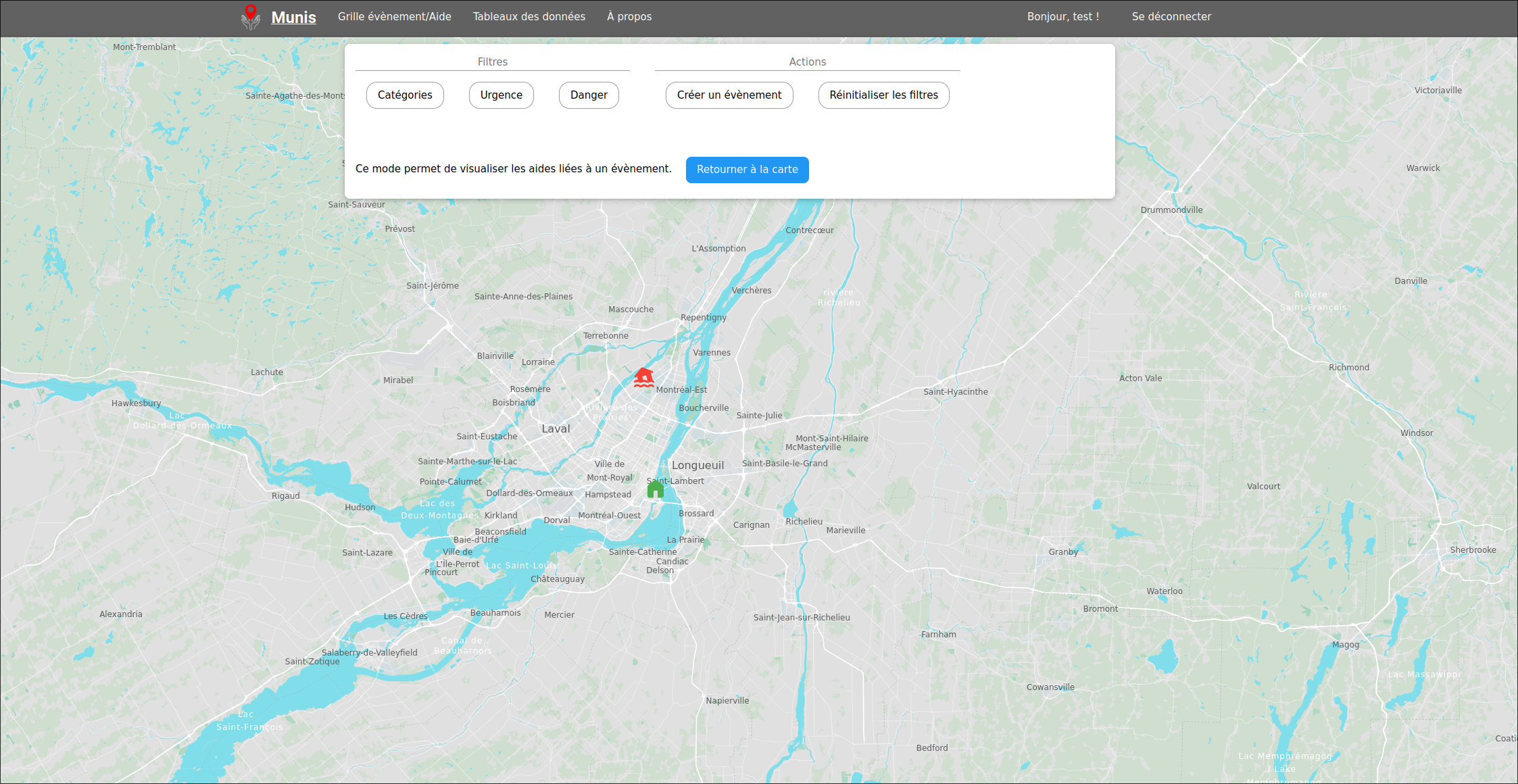Click the Saint-Hyacinthe label on map
This screenshot has width=1518, height=784.
(x=955, y=391)
